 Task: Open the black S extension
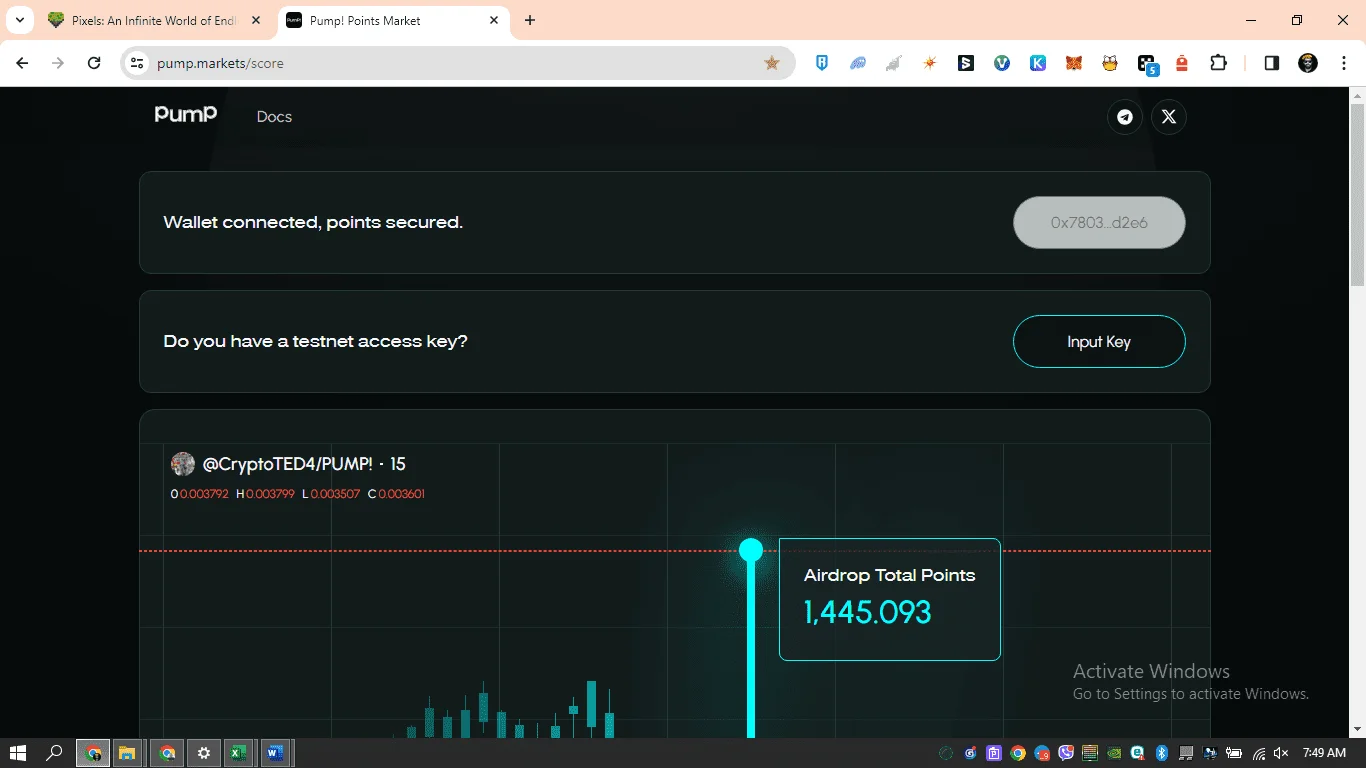coord(966,63)
